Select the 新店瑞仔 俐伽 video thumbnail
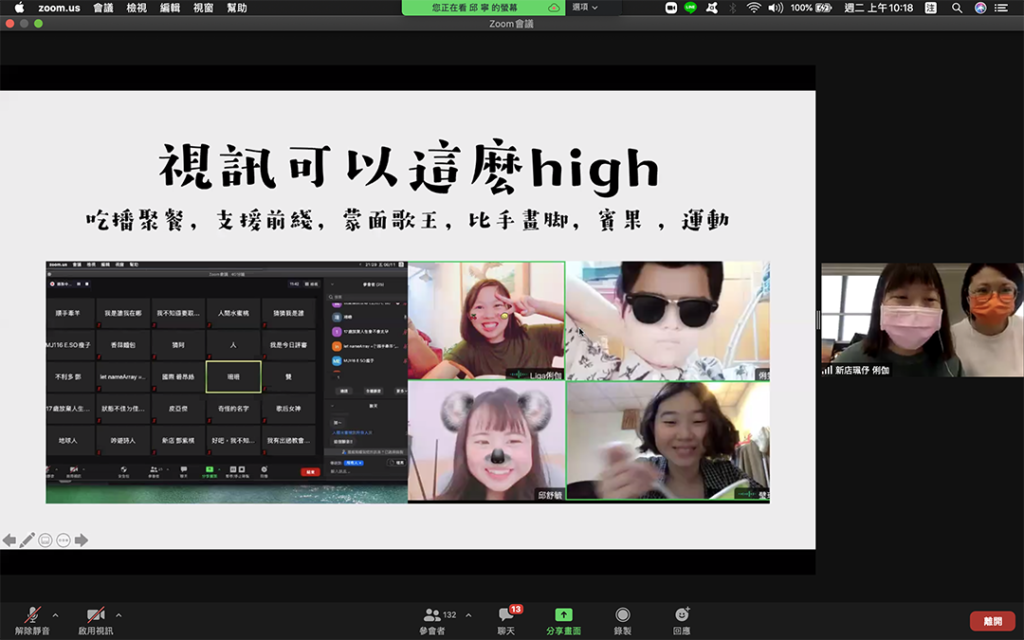 point(921,320)
